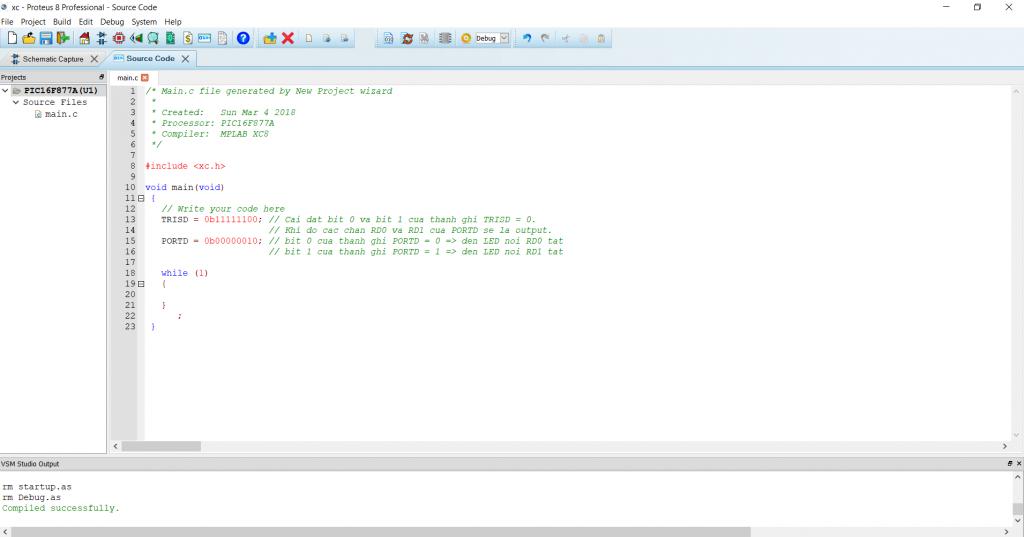Open the Design Explorer green icon
The height and width of the screenshot is (537, 1024).
[x=170, y=39]
